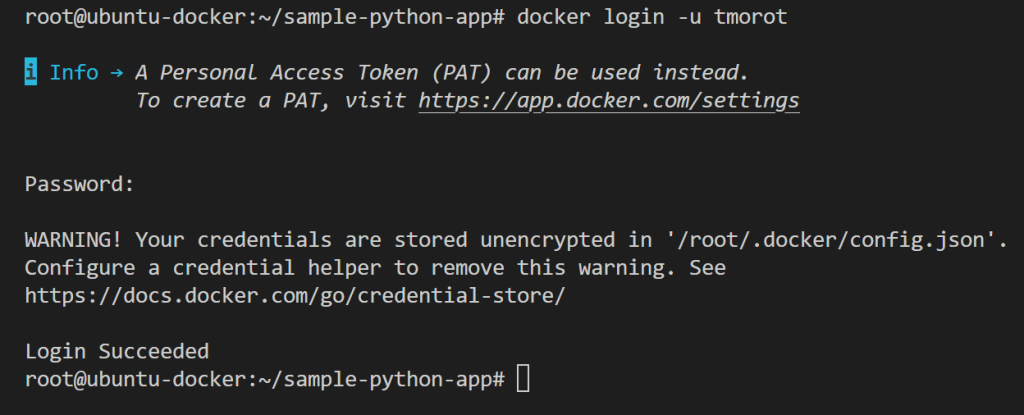Click the '-u' flag in the command
The width and height of the screenshot is (1024, 415).
pos(689,17)
